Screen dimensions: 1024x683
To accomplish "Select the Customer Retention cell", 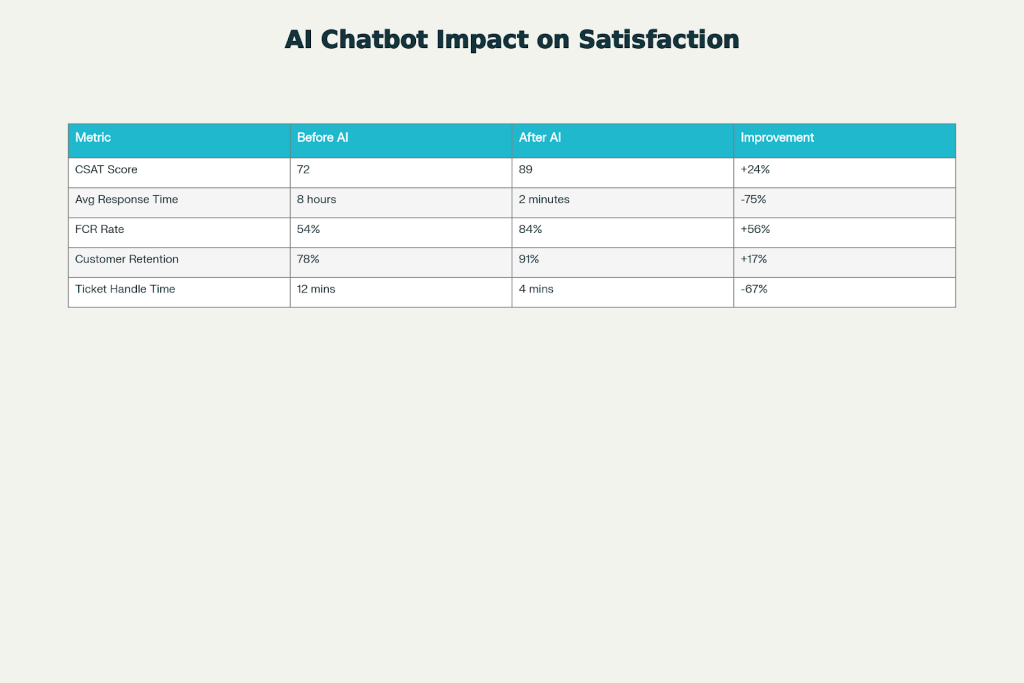I will coord(126,260).
